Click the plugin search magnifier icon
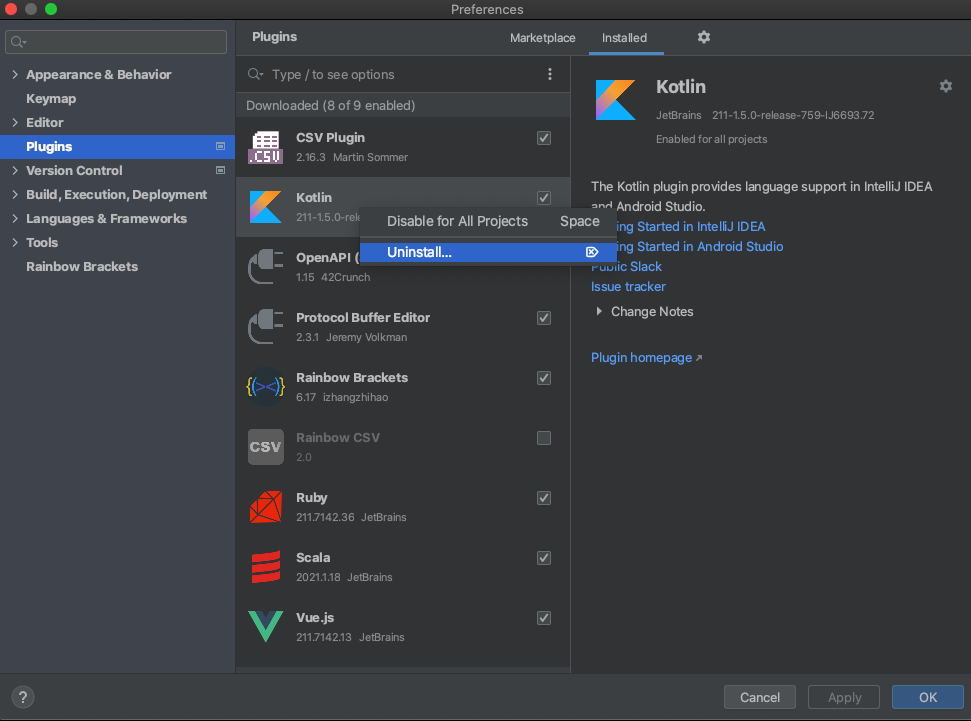 pyautogui.click(x=255, y=74)
